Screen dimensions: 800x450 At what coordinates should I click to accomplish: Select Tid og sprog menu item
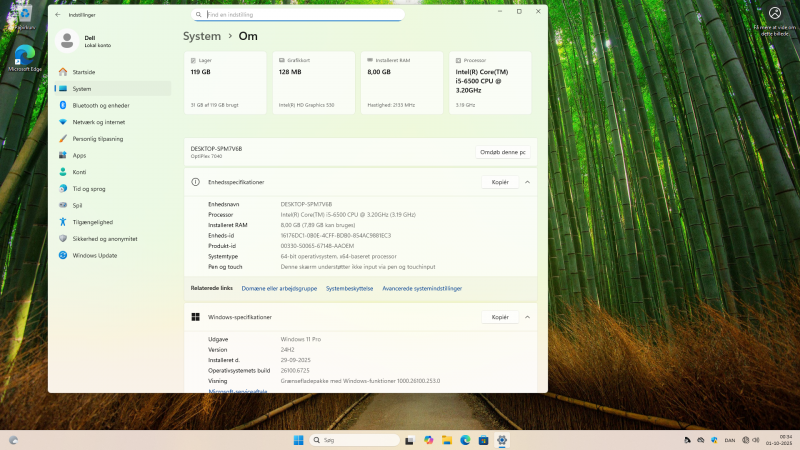88,188
